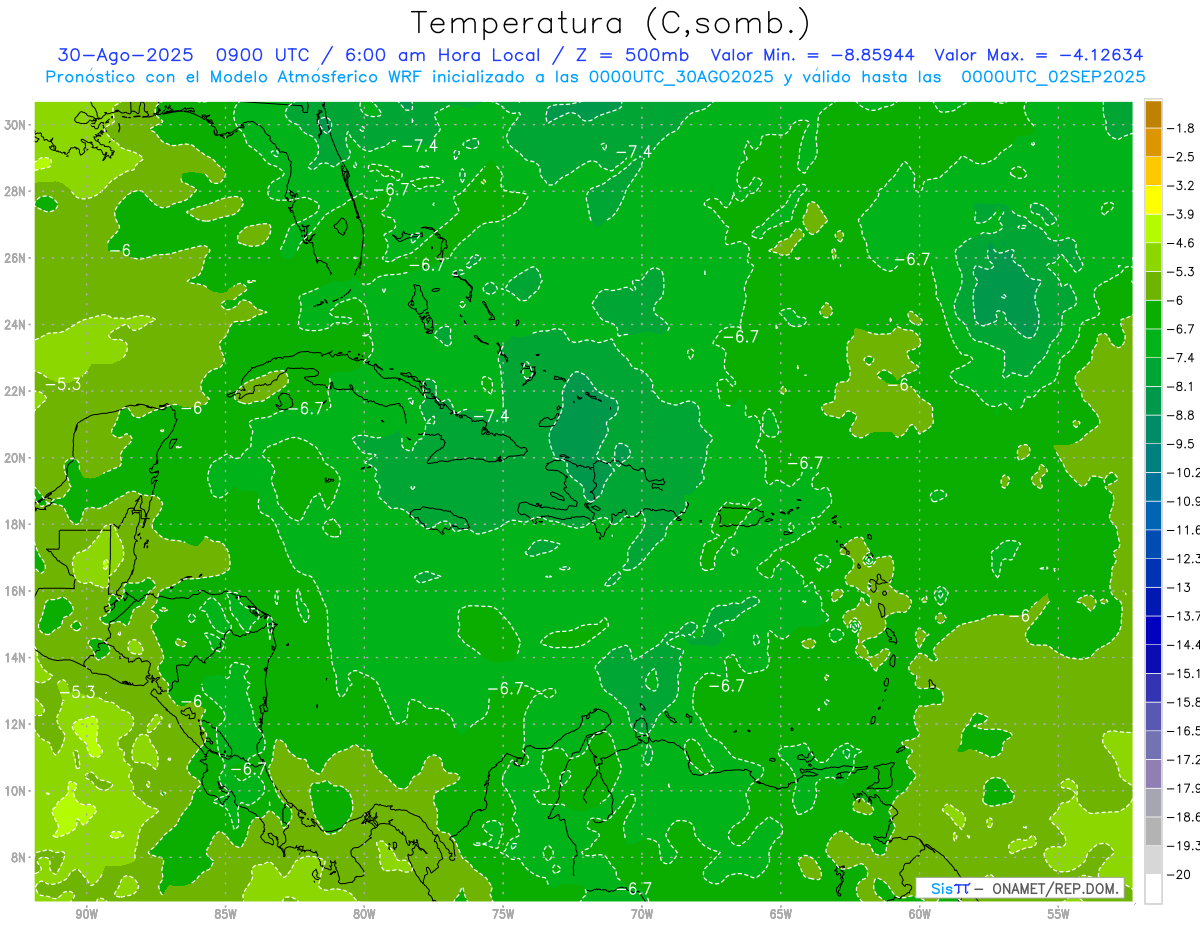Click the '16N' latitude axis label

[x=17, y=591]
